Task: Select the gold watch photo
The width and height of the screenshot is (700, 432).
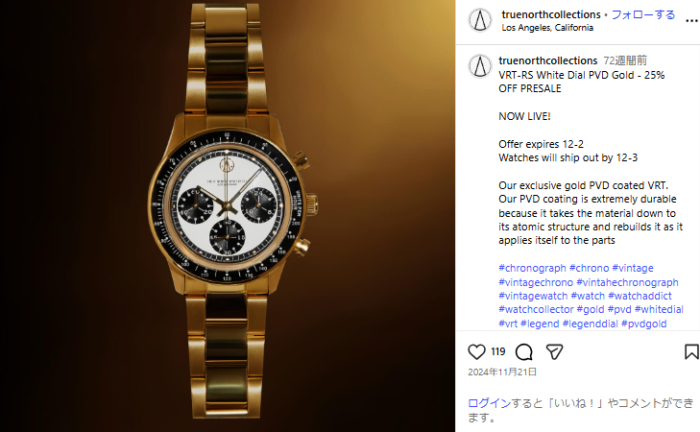Action: coord(228,216)
